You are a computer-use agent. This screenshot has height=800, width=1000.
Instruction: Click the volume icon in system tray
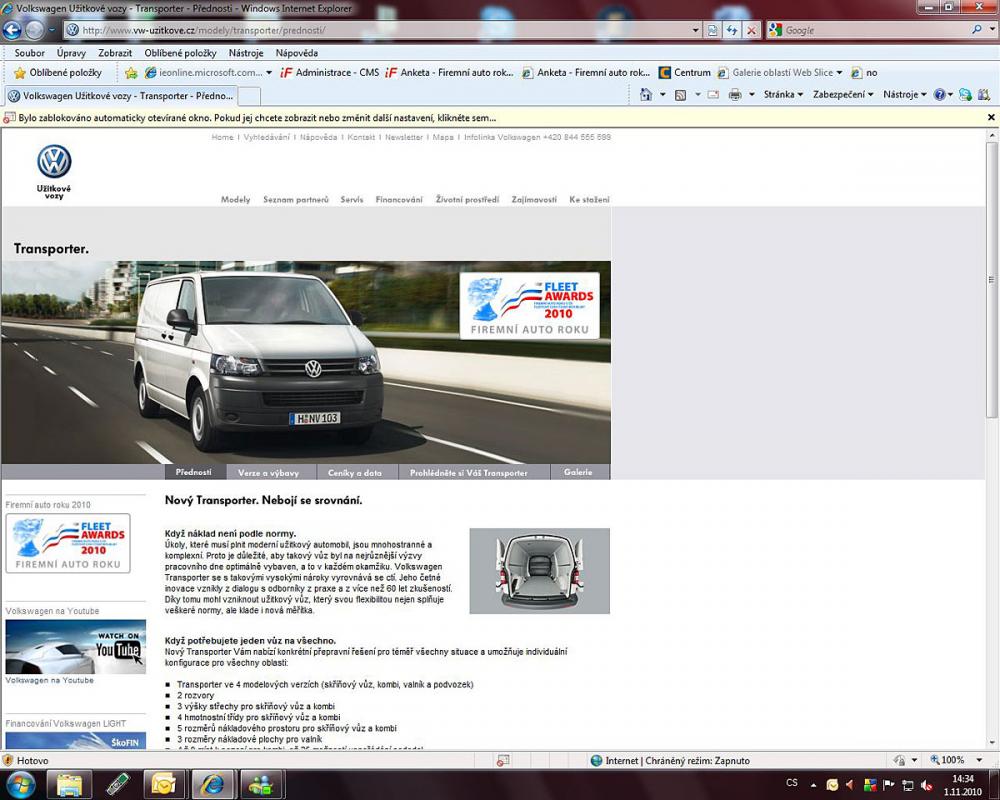pos(927,785)
